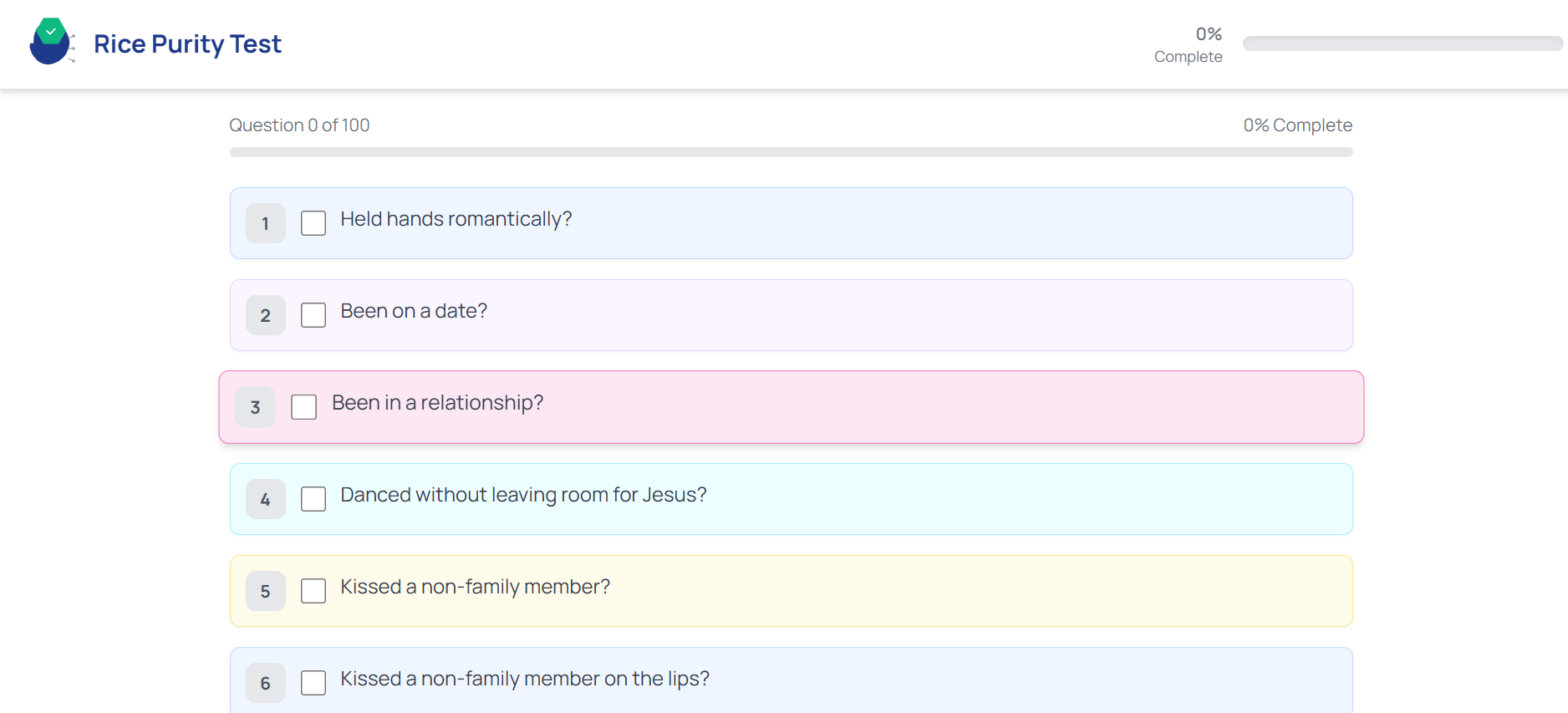
Task: Click the 'Been in a relationship?' question text
Action: pos(438,403)
